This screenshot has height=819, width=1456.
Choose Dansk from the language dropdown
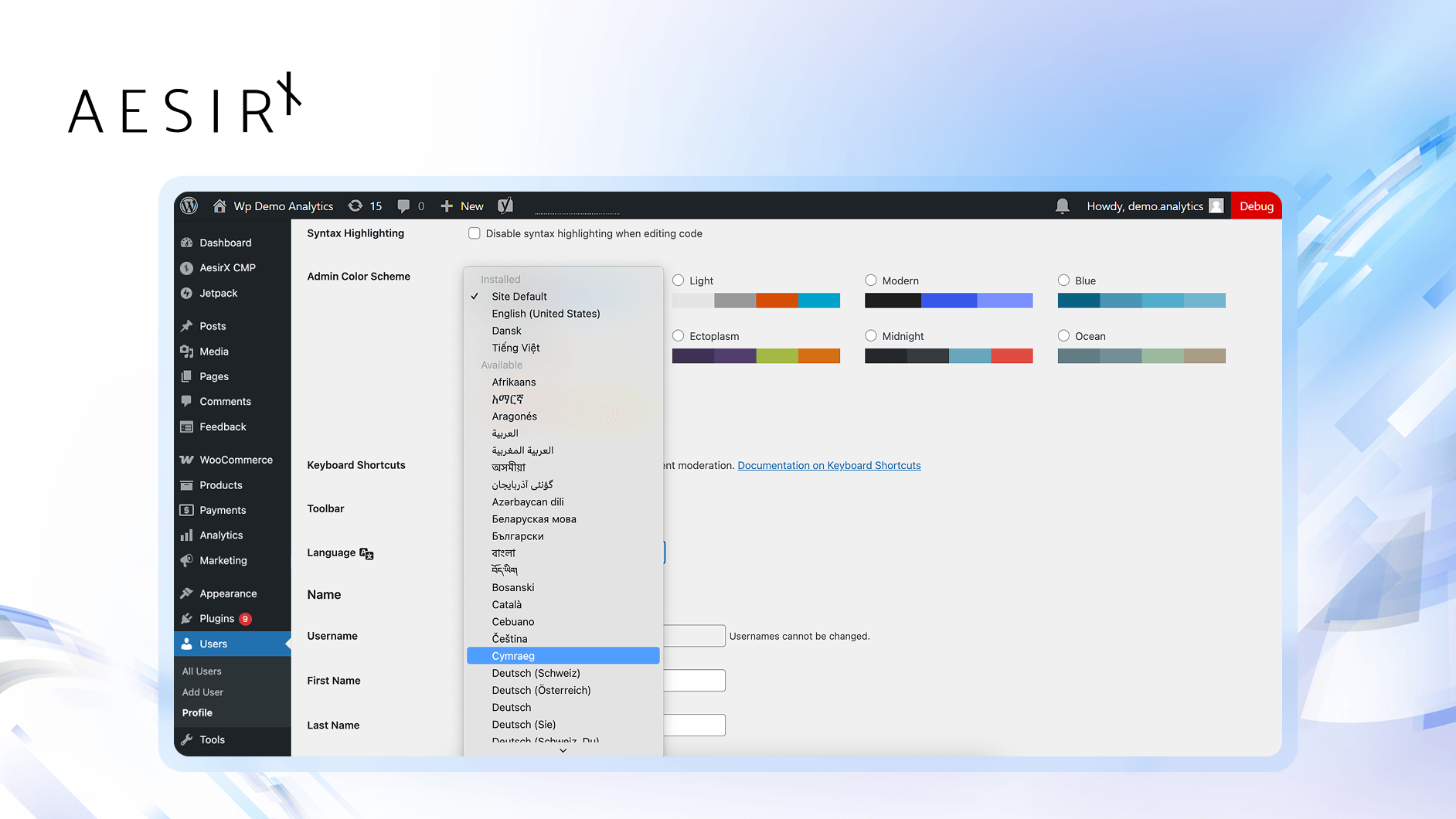pyautogui.click(x=506, y=331)
